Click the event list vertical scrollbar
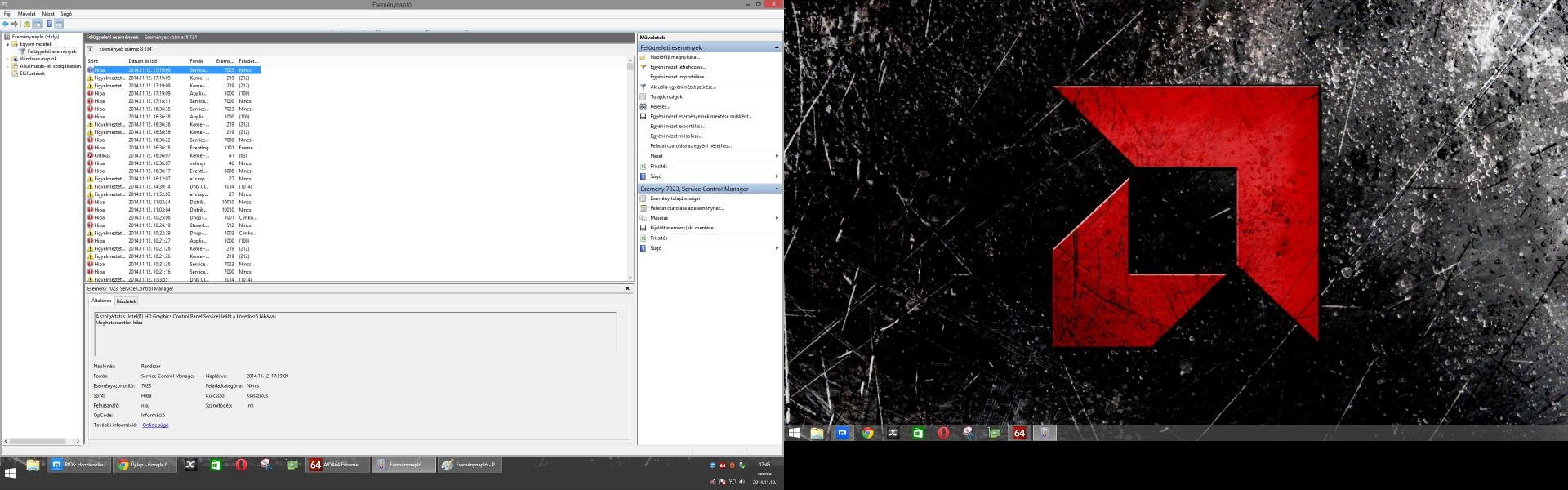 630,170
